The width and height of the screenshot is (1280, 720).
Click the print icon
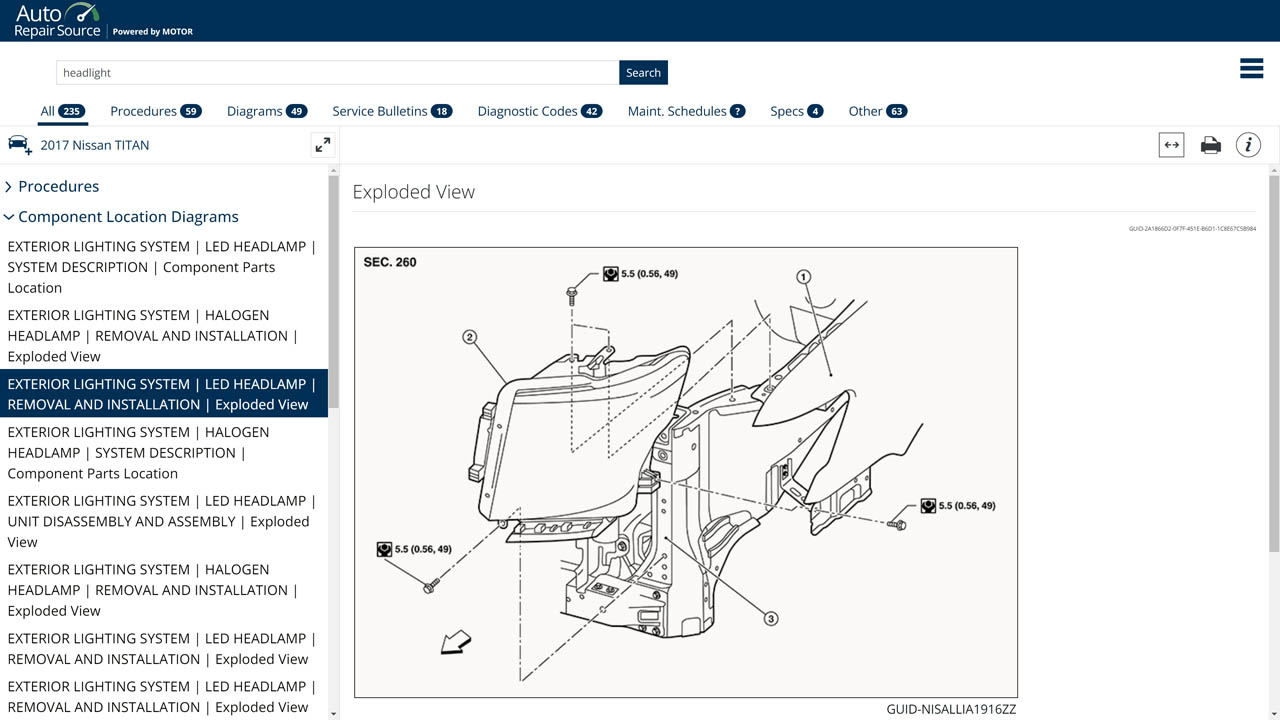(1210, 145)
